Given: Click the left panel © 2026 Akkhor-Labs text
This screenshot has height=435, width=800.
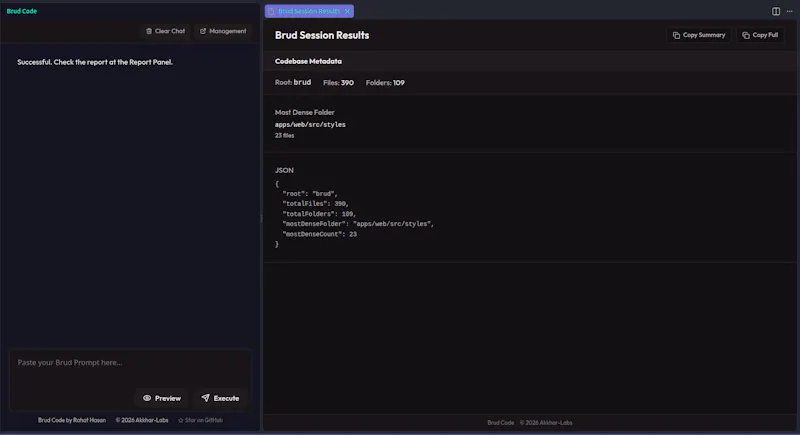Looking at the screenshot, I should tap(142, 420).
